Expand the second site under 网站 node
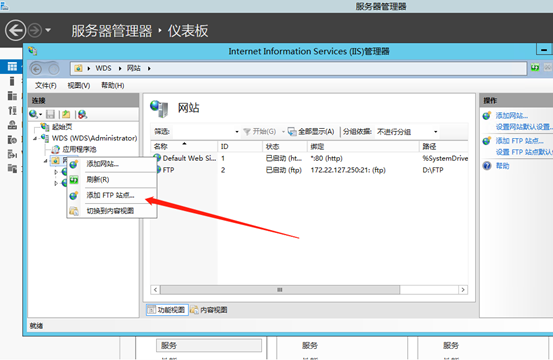Viewport: 553px width, 360px height. click(x=56, y=183)
